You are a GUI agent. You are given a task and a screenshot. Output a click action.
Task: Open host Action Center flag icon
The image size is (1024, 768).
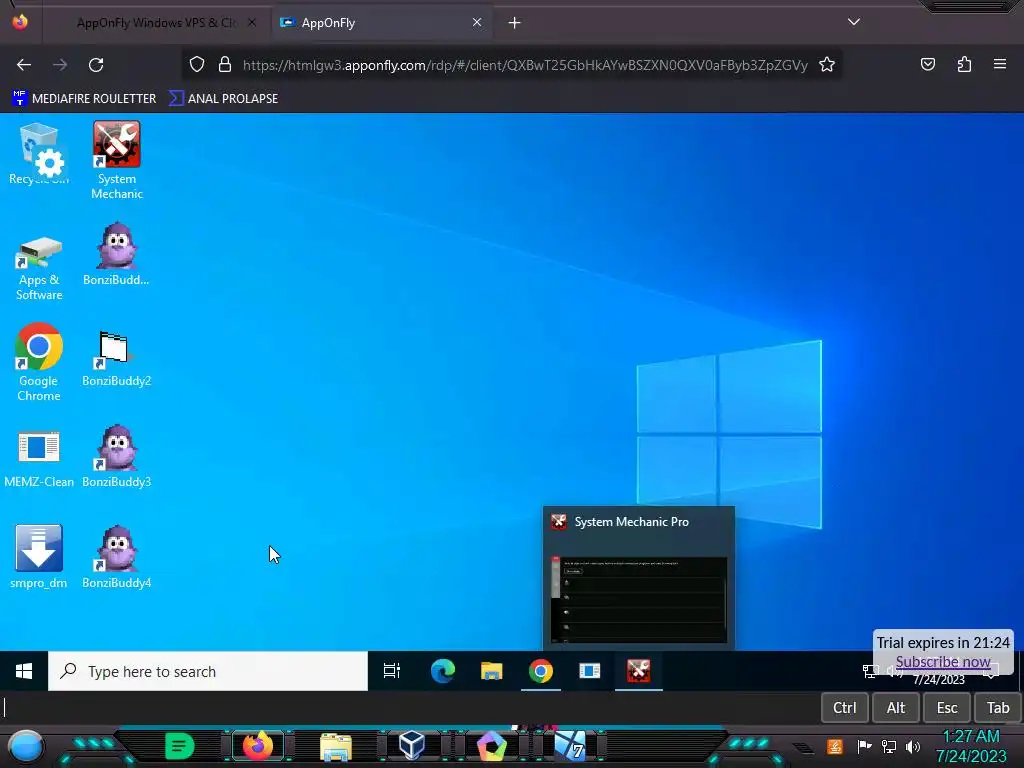864,746
